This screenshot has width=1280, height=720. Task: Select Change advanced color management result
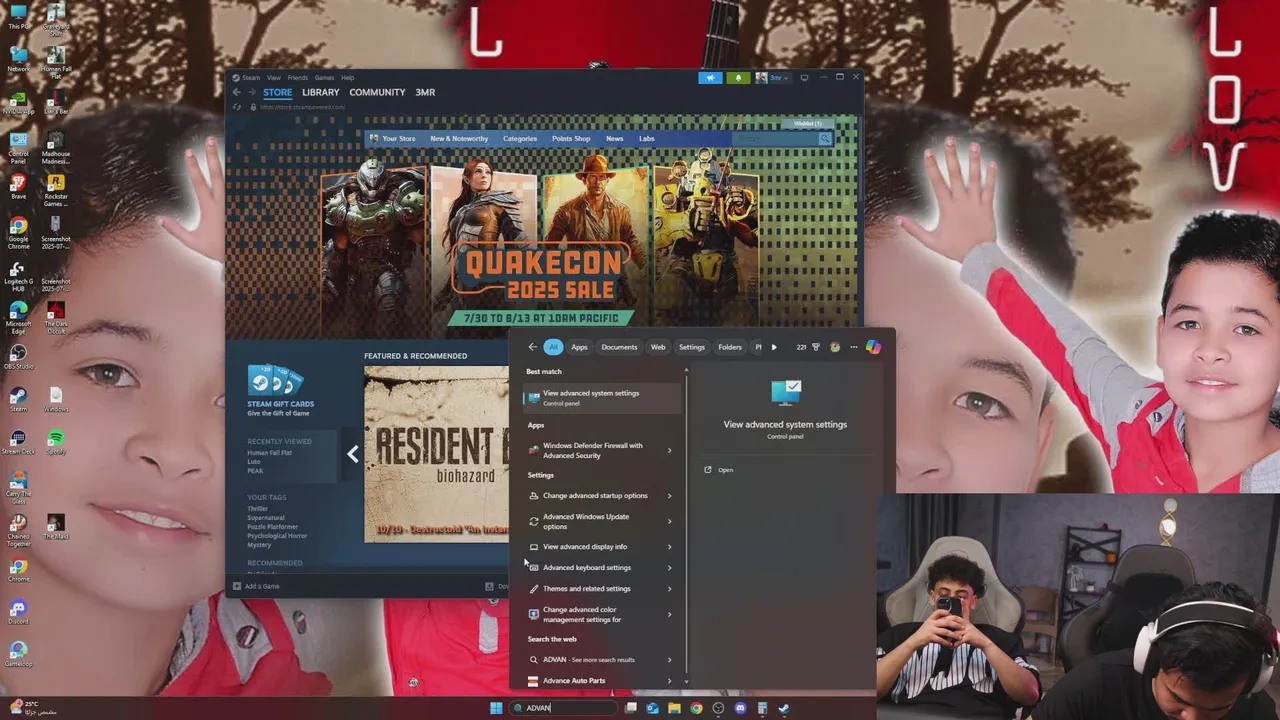[592, 614]
